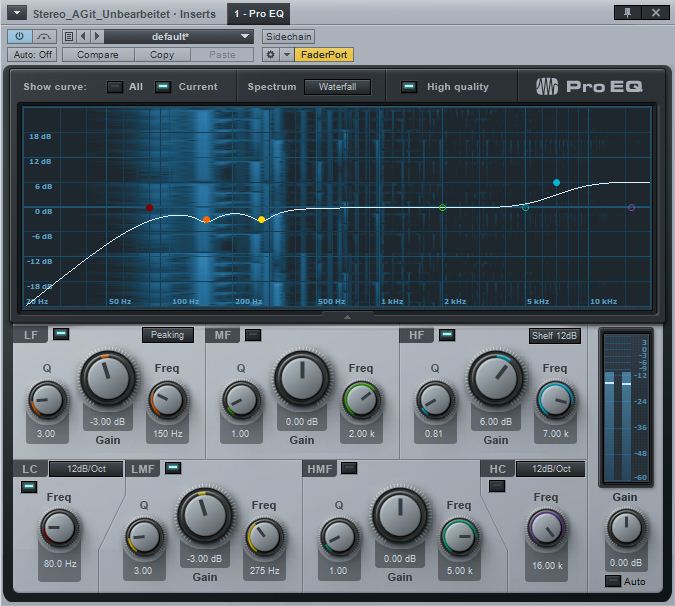Viewport: 675px width, 606px height.
Task: Select the purple HC node at 16 kHz
Action: (x=631, y=207)
